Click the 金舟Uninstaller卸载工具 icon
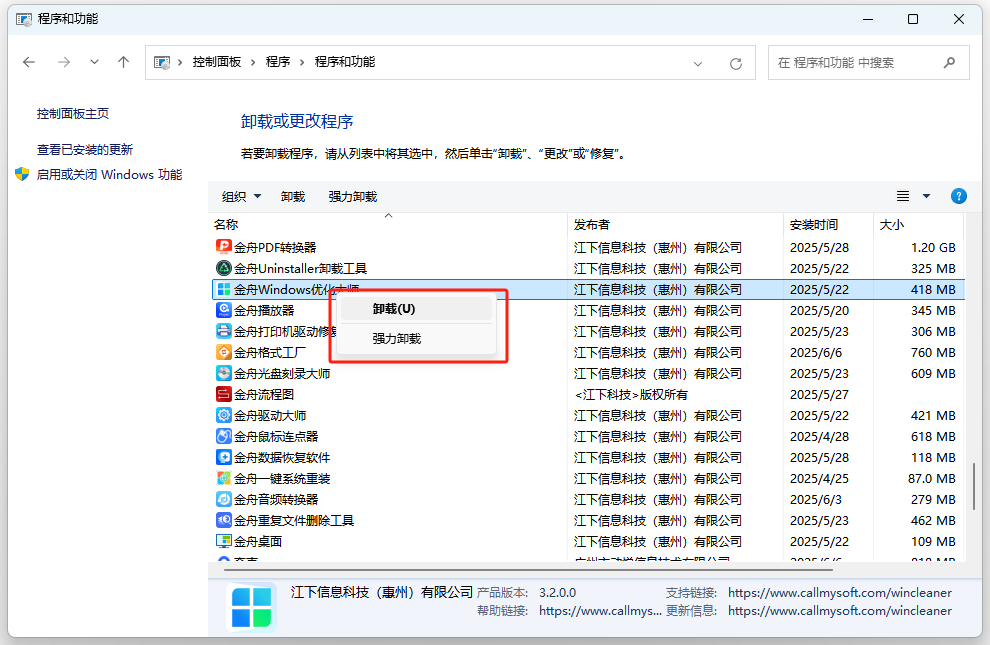 tap(224, 268)
